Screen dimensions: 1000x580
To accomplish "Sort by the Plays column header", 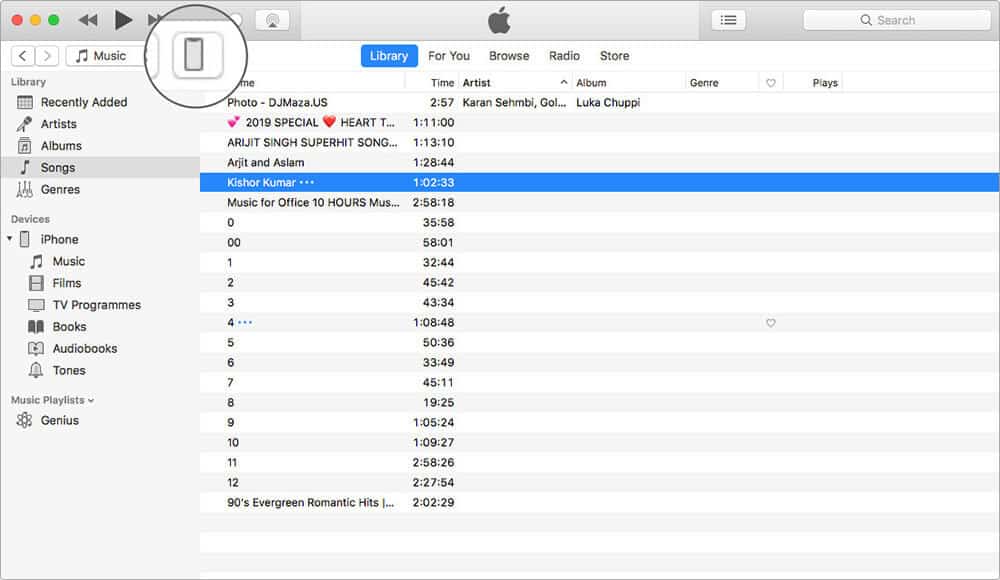I will point(825,83).
